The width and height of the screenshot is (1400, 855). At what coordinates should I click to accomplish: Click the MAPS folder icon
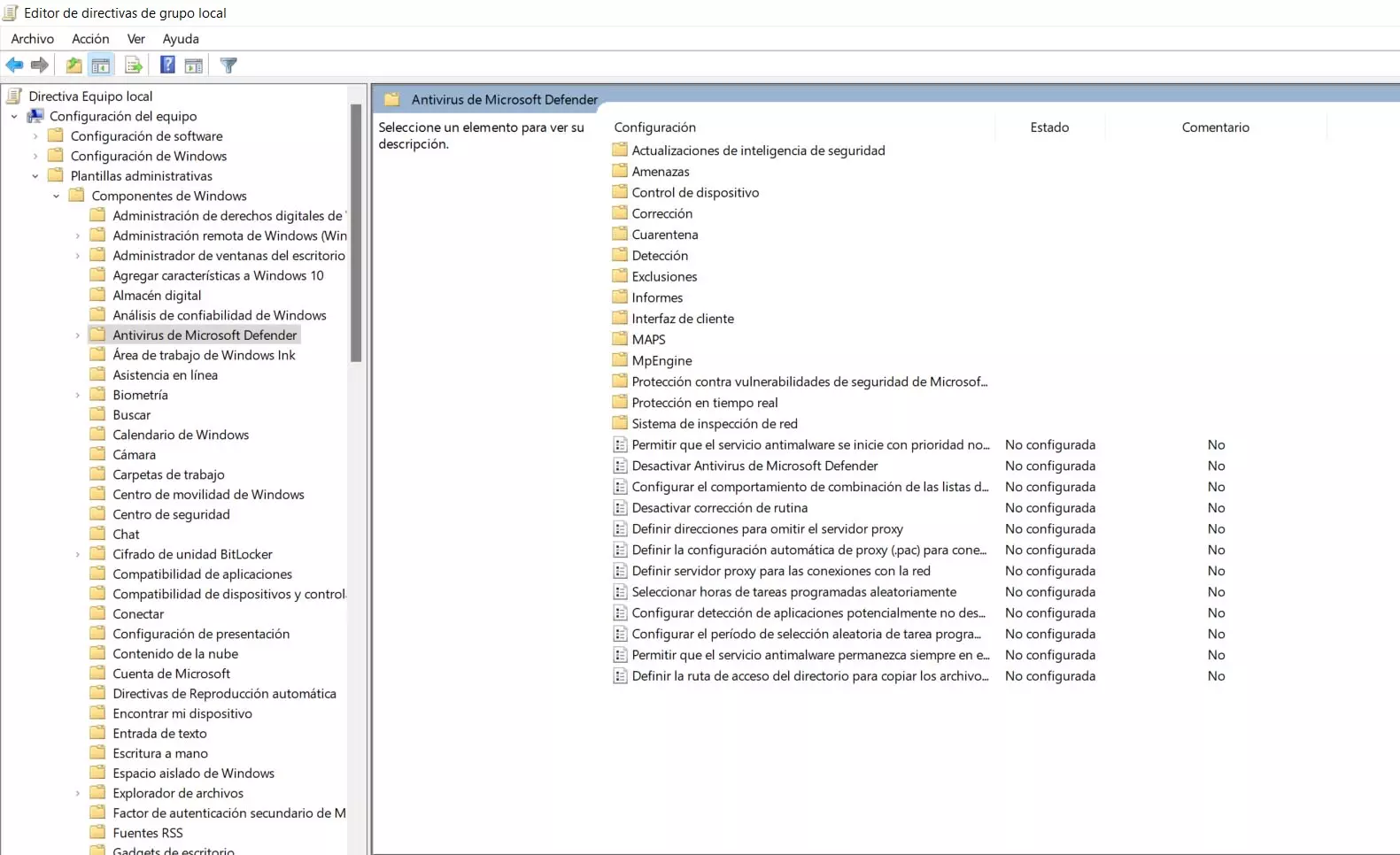point(620,339)
